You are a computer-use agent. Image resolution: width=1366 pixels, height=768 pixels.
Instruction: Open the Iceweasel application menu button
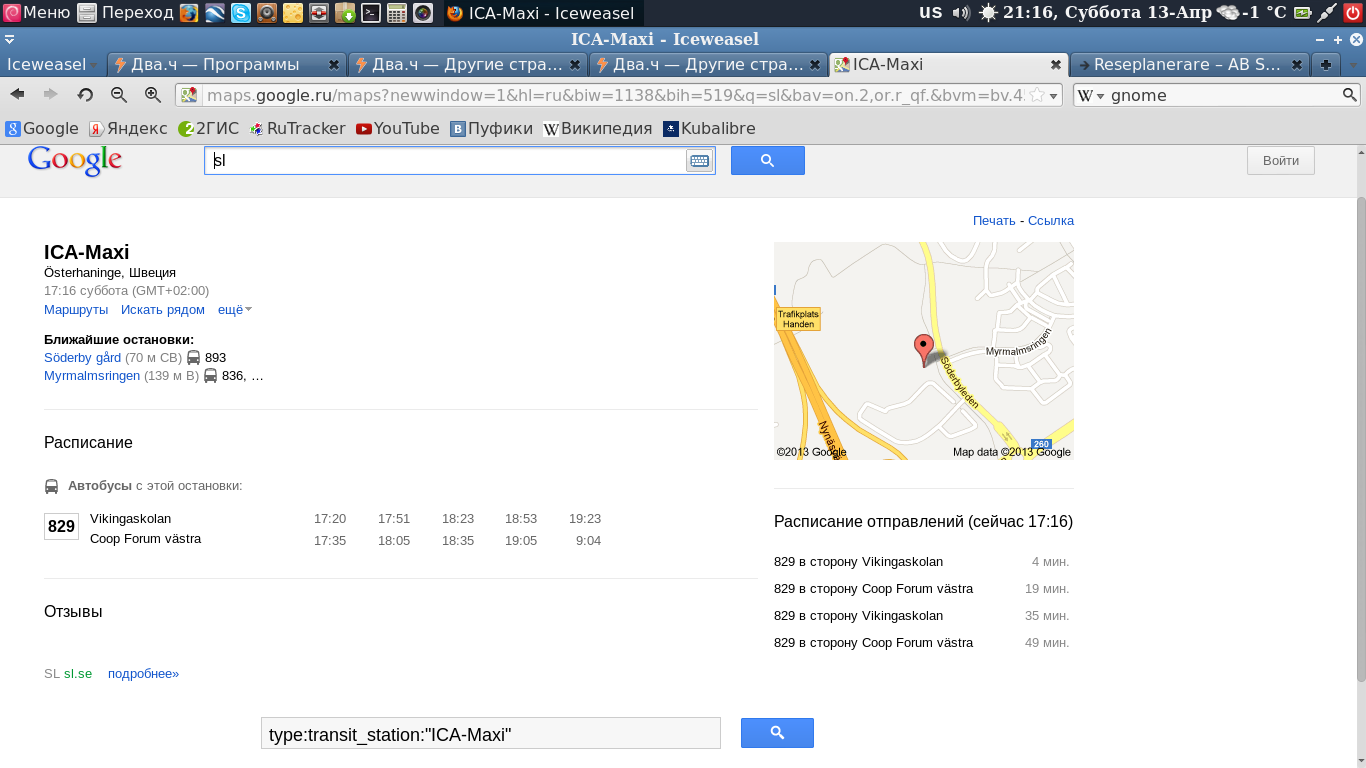[52, 64]
